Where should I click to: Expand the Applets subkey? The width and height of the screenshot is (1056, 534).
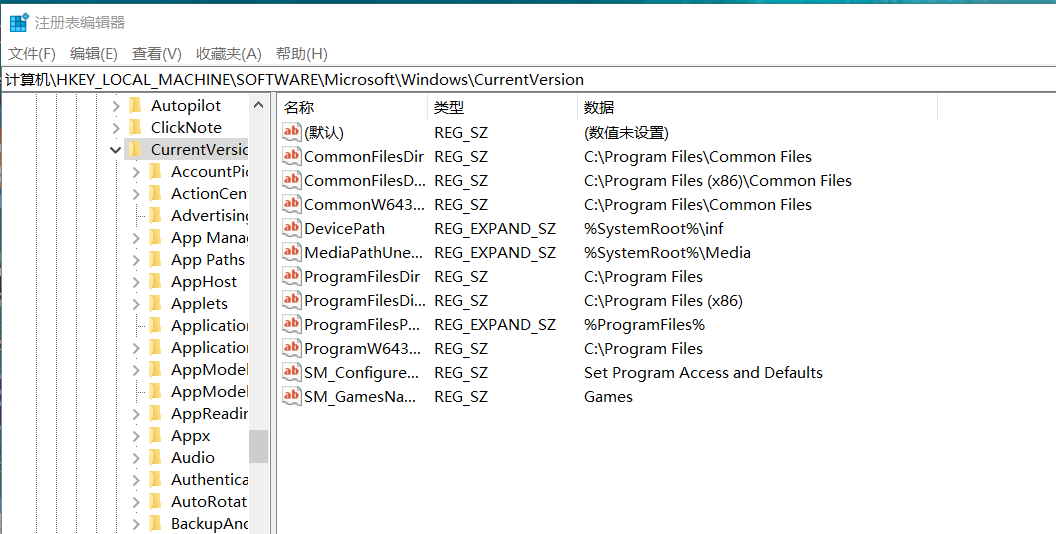click(x=136, y=304)
